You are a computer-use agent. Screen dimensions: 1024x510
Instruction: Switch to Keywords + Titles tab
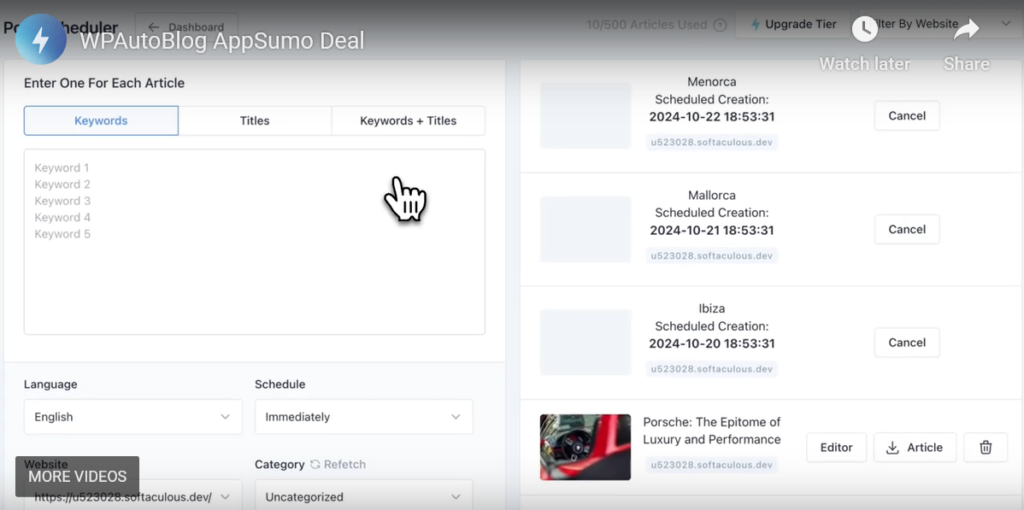[x=408, y=121]
